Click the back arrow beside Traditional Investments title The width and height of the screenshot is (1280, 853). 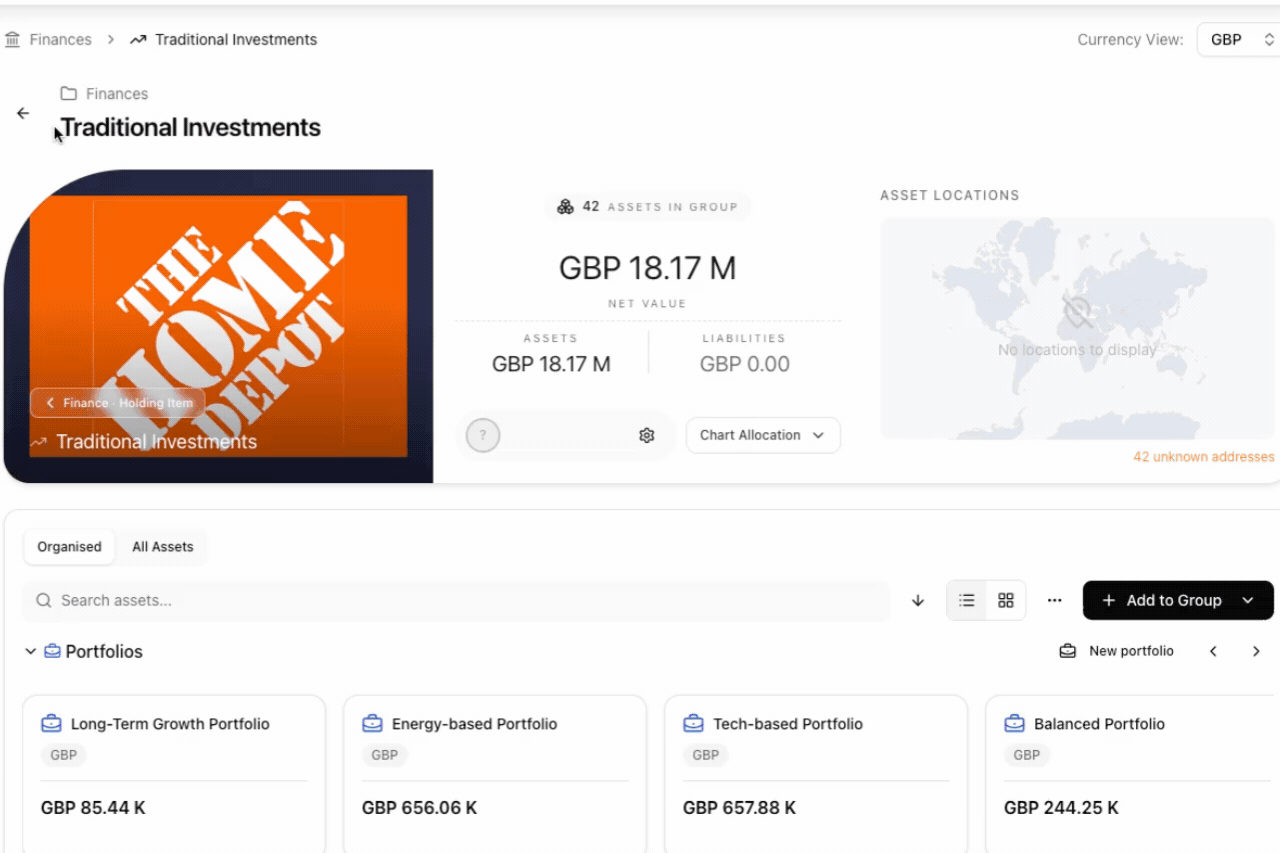pyautogui.click(x=23, y=113)
